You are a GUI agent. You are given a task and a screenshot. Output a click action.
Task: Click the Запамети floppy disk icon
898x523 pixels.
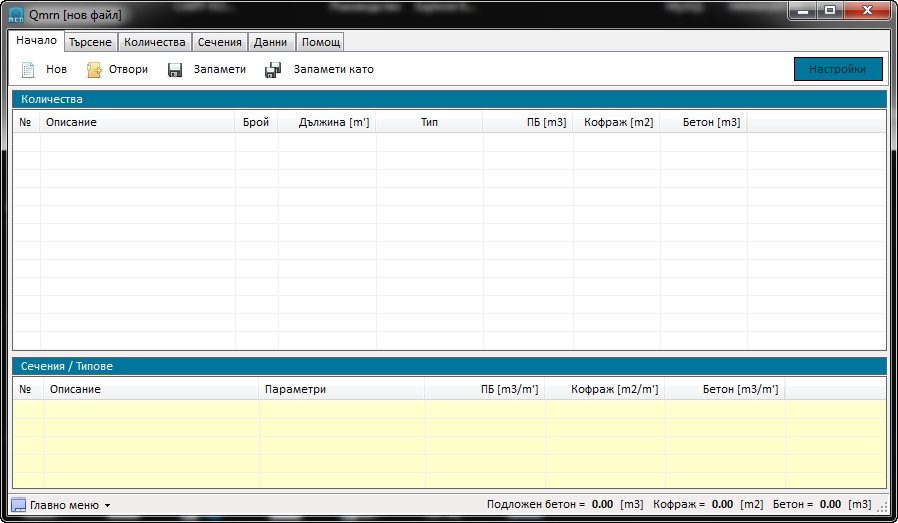(x=175, y=70)
